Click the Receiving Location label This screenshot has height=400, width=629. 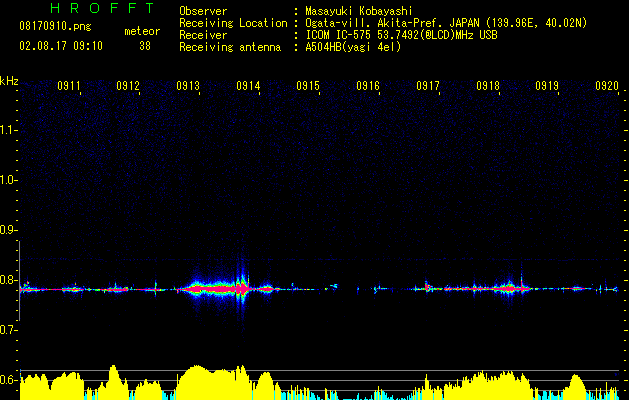[x=233, y=23]
